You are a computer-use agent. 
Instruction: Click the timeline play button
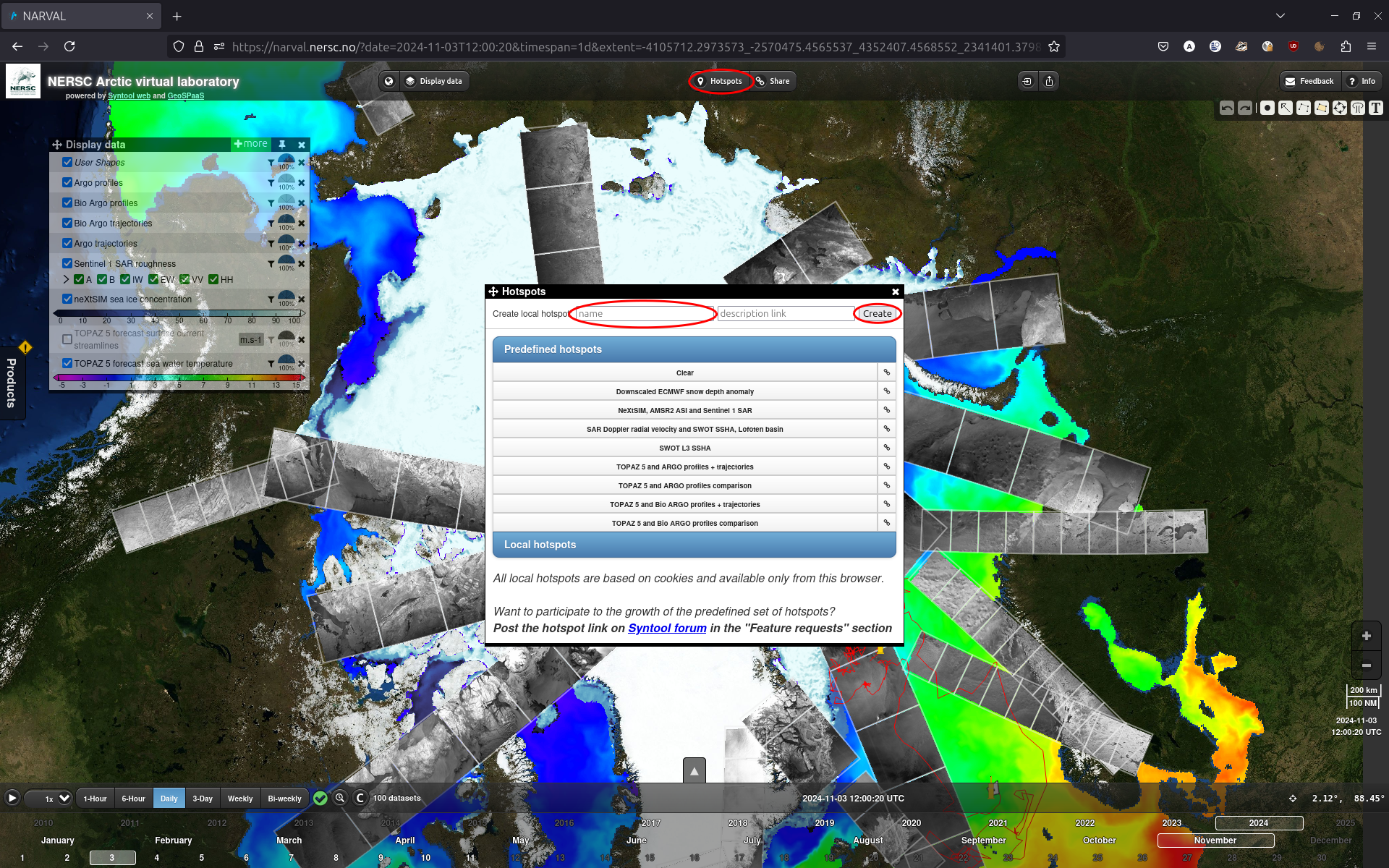(x=12, y=798)
